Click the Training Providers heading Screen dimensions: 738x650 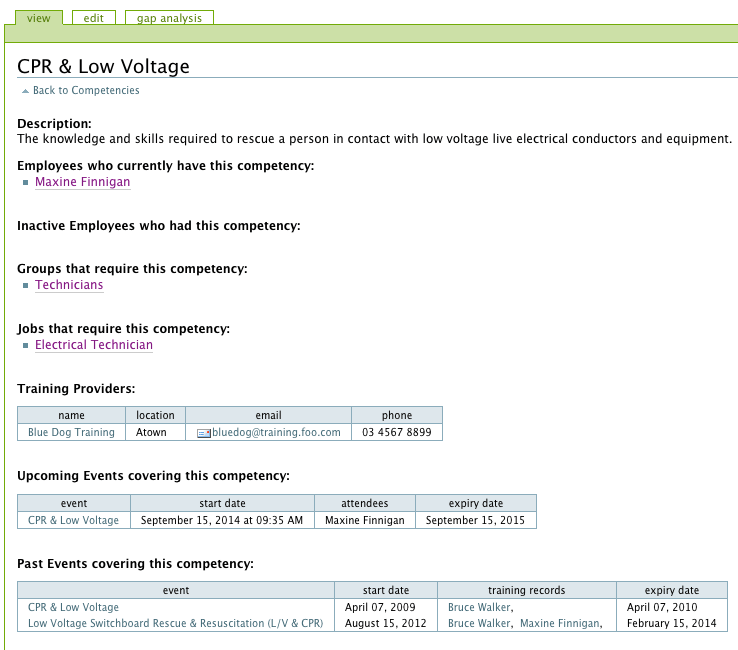76,389
